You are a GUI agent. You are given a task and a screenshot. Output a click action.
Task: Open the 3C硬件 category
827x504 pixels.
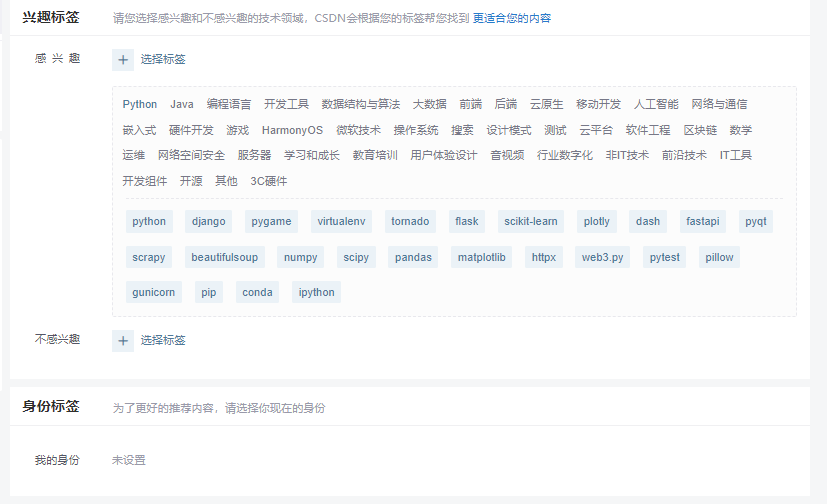pos(268,181)
